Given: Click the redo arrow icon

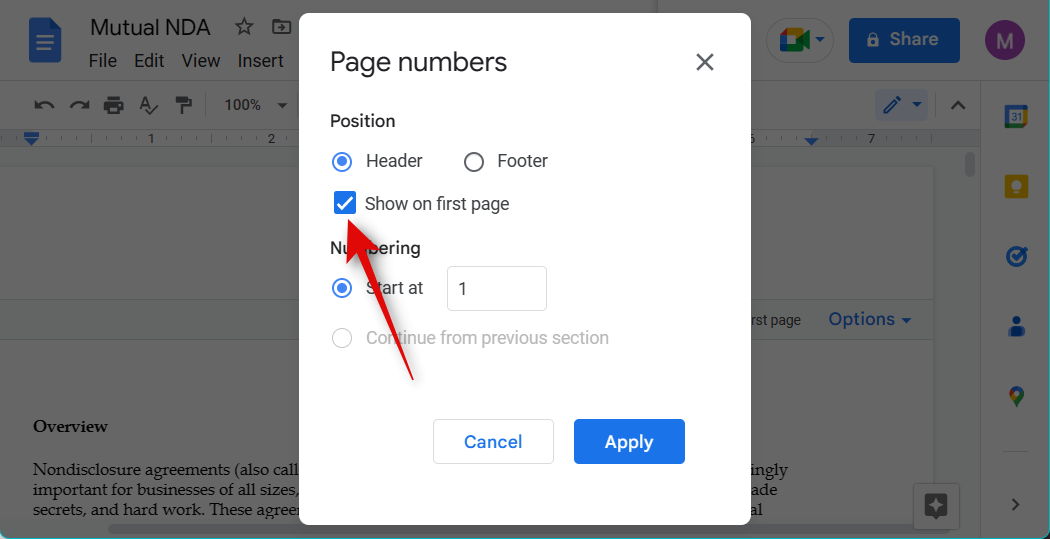Looking at the screenshot, I should tap(79, 105).
